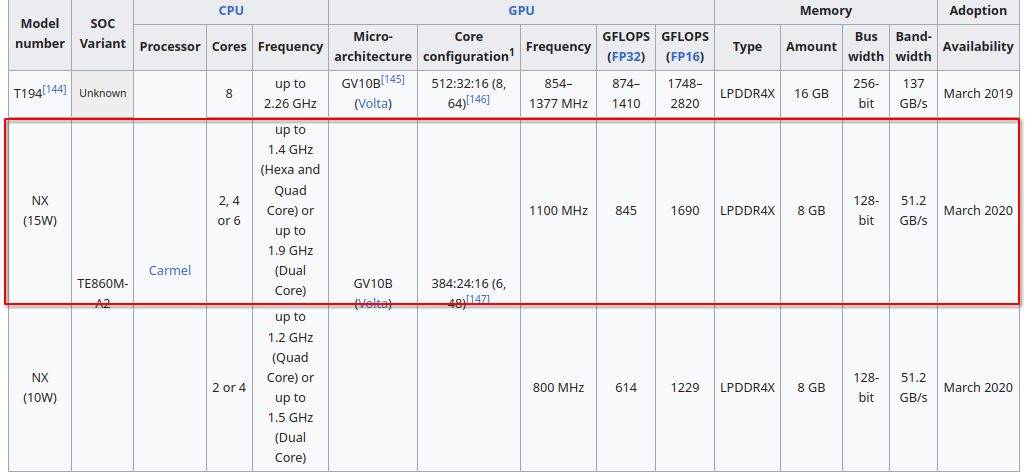The height and width of the screenshot is (473, 1025).
Task: Select the 'Bus width' column header
Action: [x=866, y=46]
